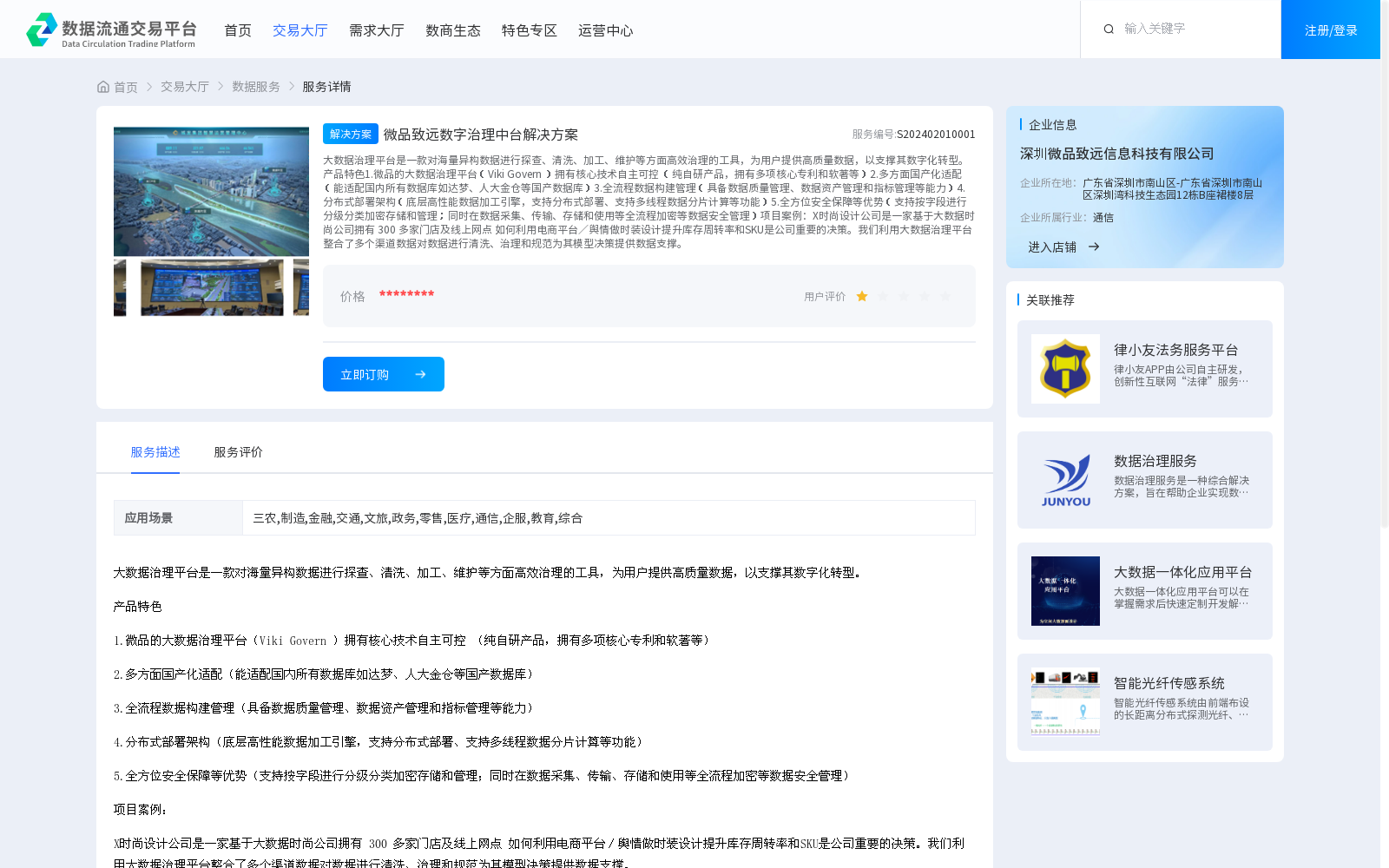Click the 企业信息 section heading
The width and height of the screenshot is (1389, 868).
click(x=1053, y=125)
